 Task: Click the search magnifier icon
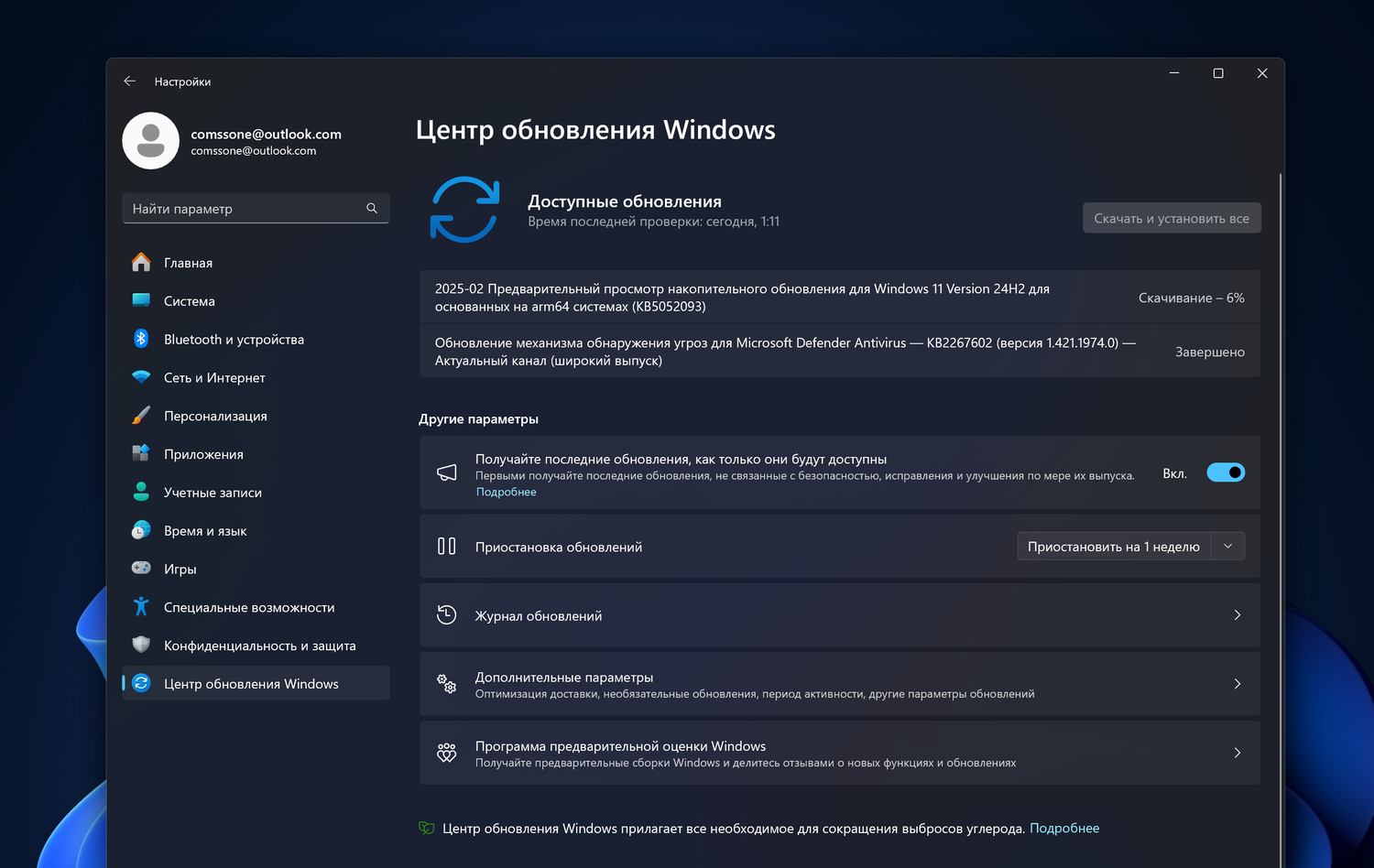tap(372, 209)
